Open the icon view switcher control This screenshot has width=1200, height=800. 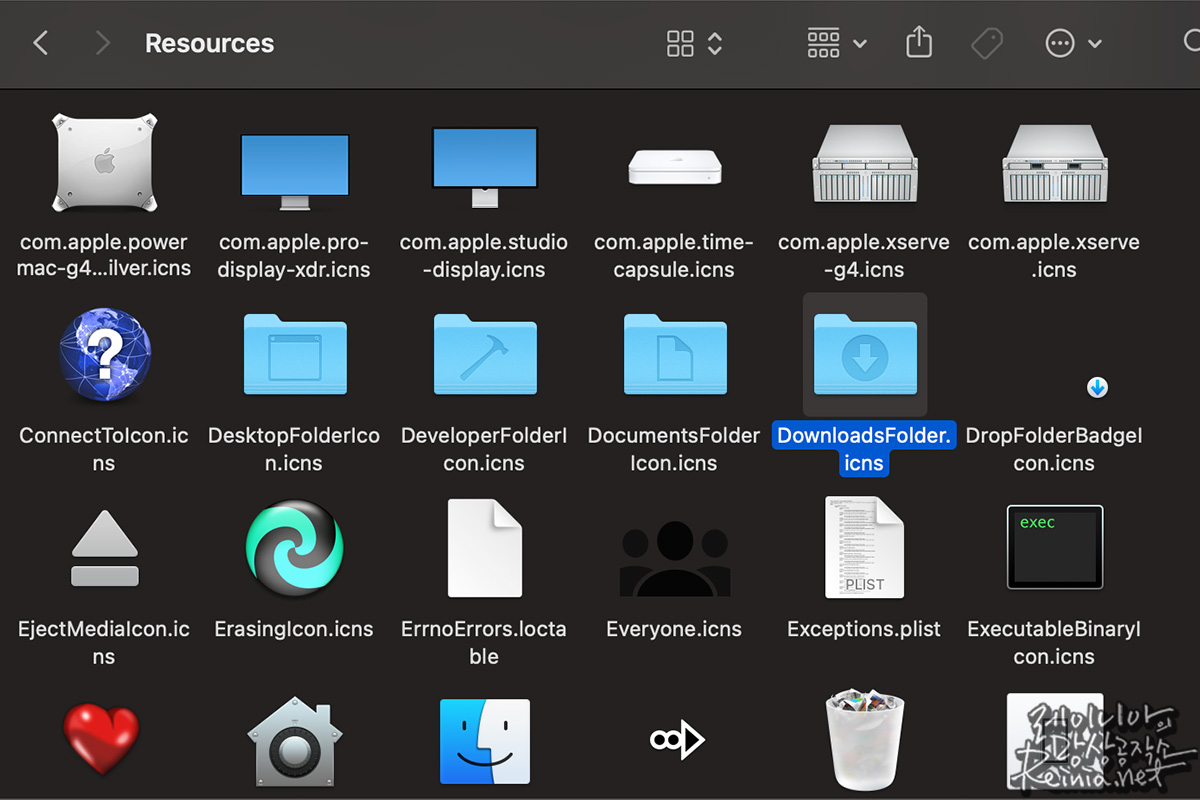(x=694, y=43)
